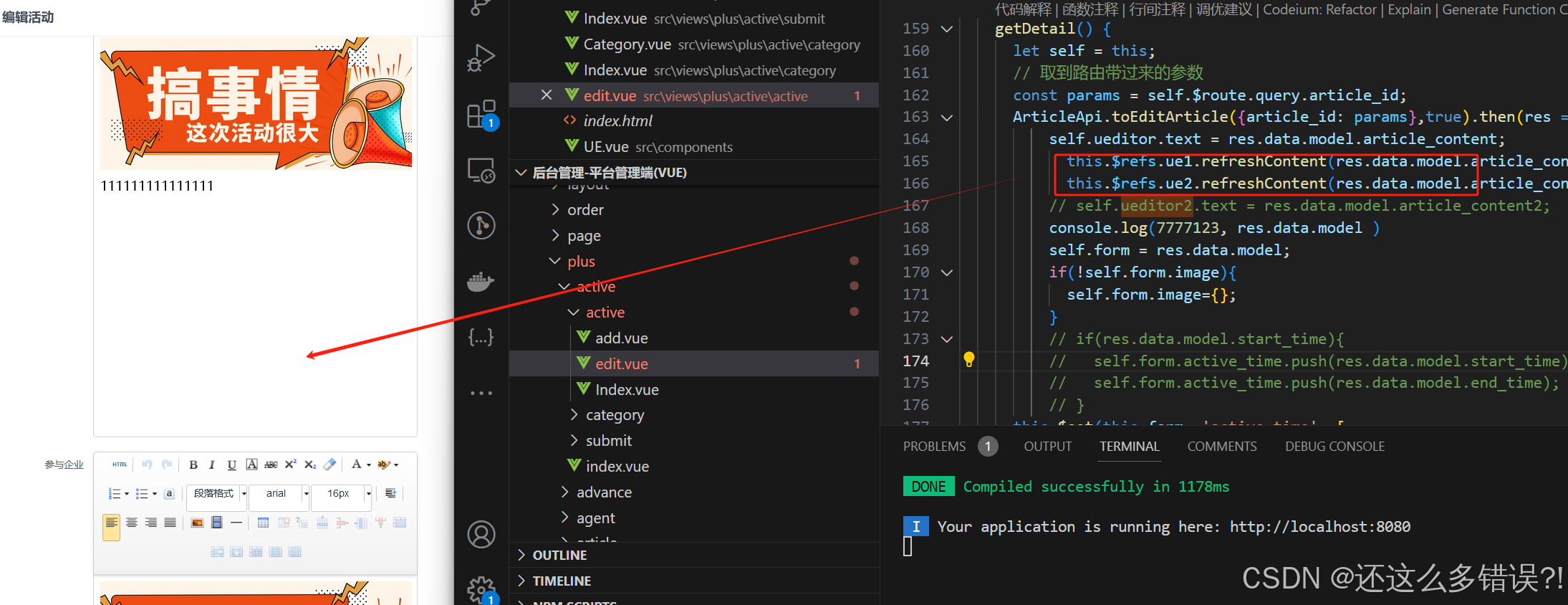This screenshot has width=1568, height=605.
Task: Select index.html in open editors list
Action: coord(693,121)
